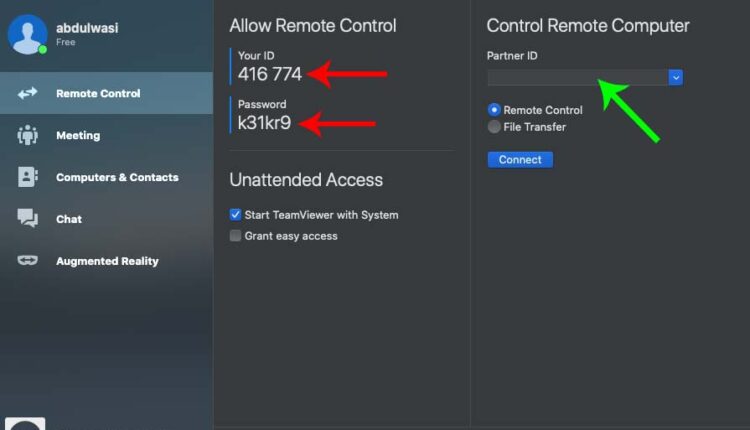This screenshot has height=430, width=750.
Task: Click the abdulwasi account name
Action: click(x=87, y=28)
